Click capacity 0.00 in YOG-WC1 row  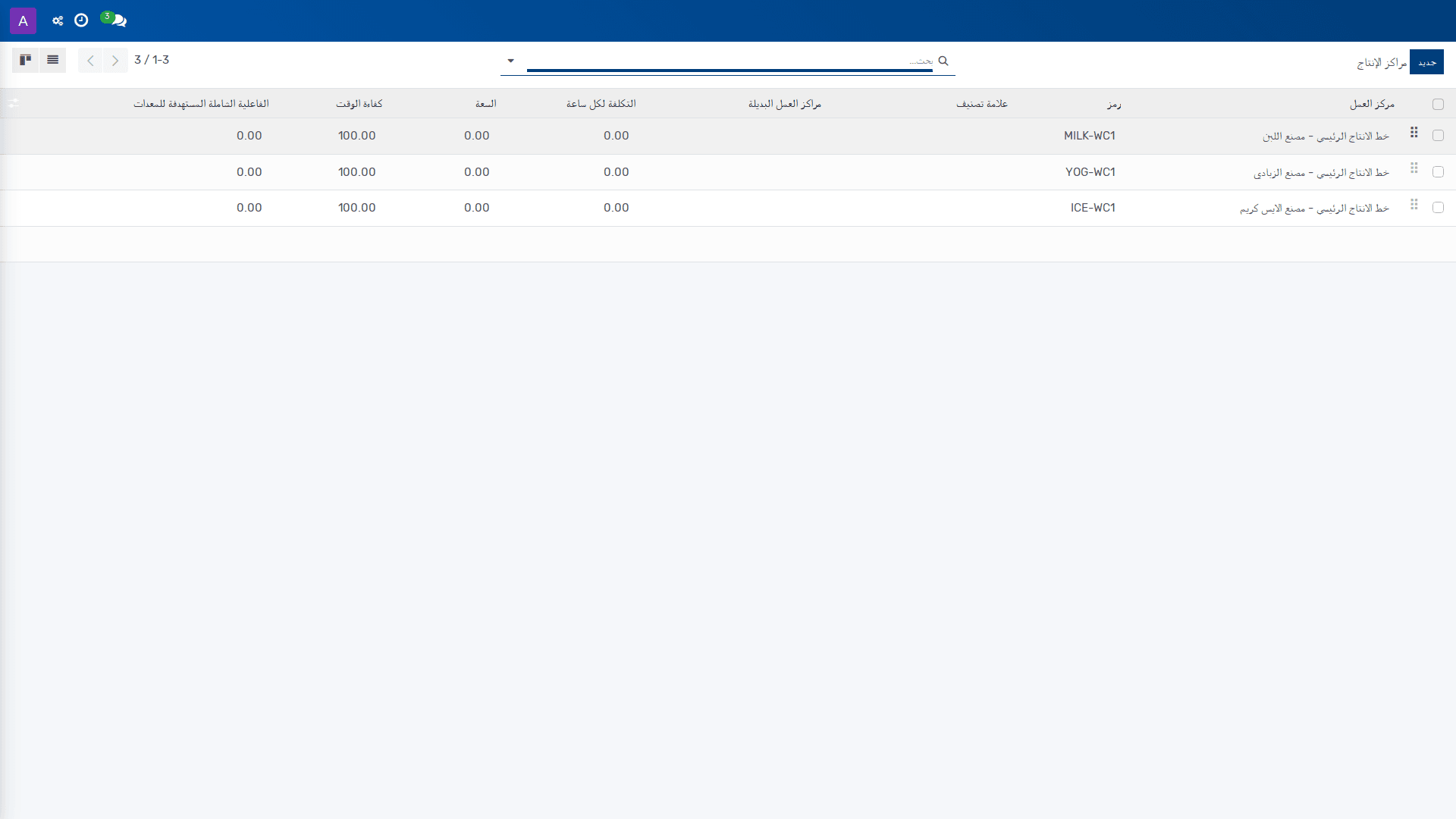(477, 172)
